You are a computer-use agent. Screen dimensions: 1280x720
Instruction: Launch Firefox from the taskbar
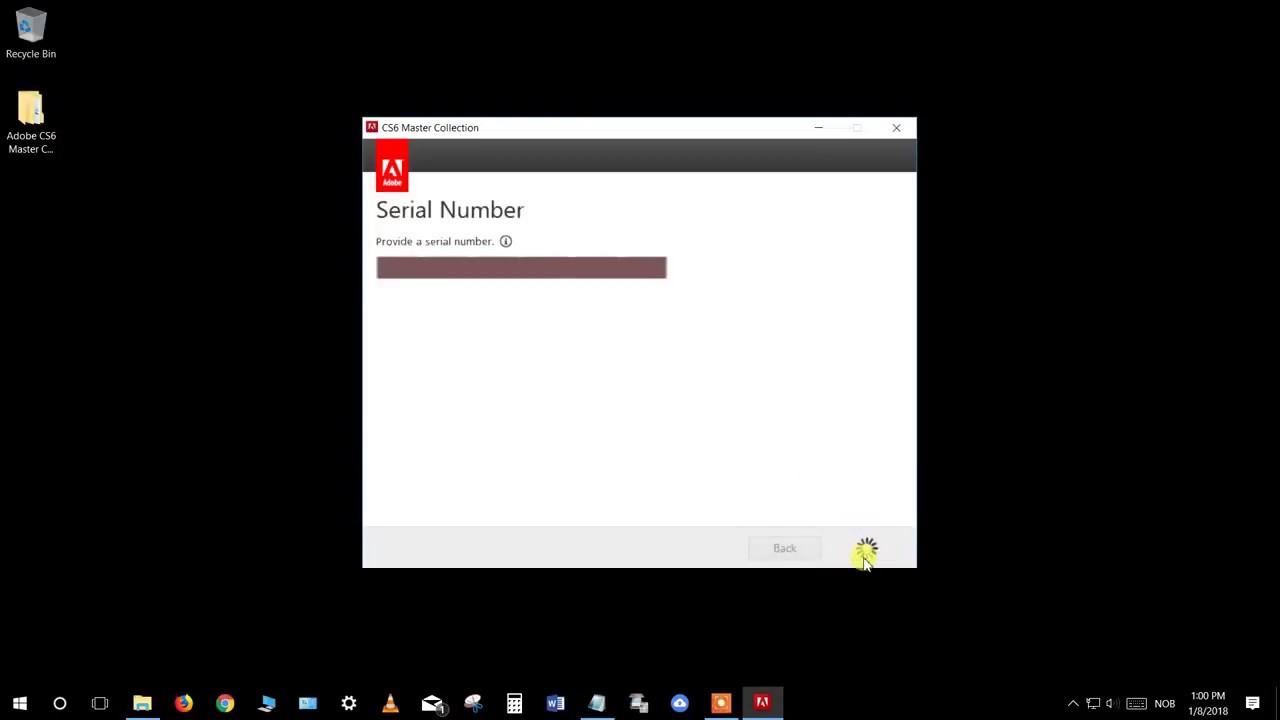[184, 703]
